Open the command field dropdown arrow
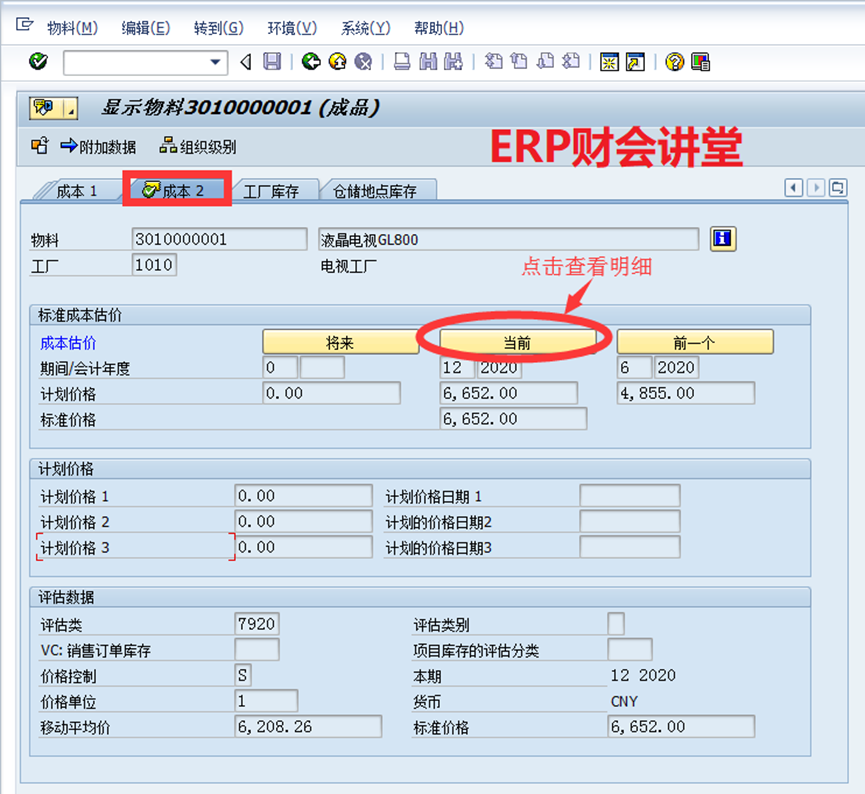The image size is (865, 794). [x=215, y=63]
